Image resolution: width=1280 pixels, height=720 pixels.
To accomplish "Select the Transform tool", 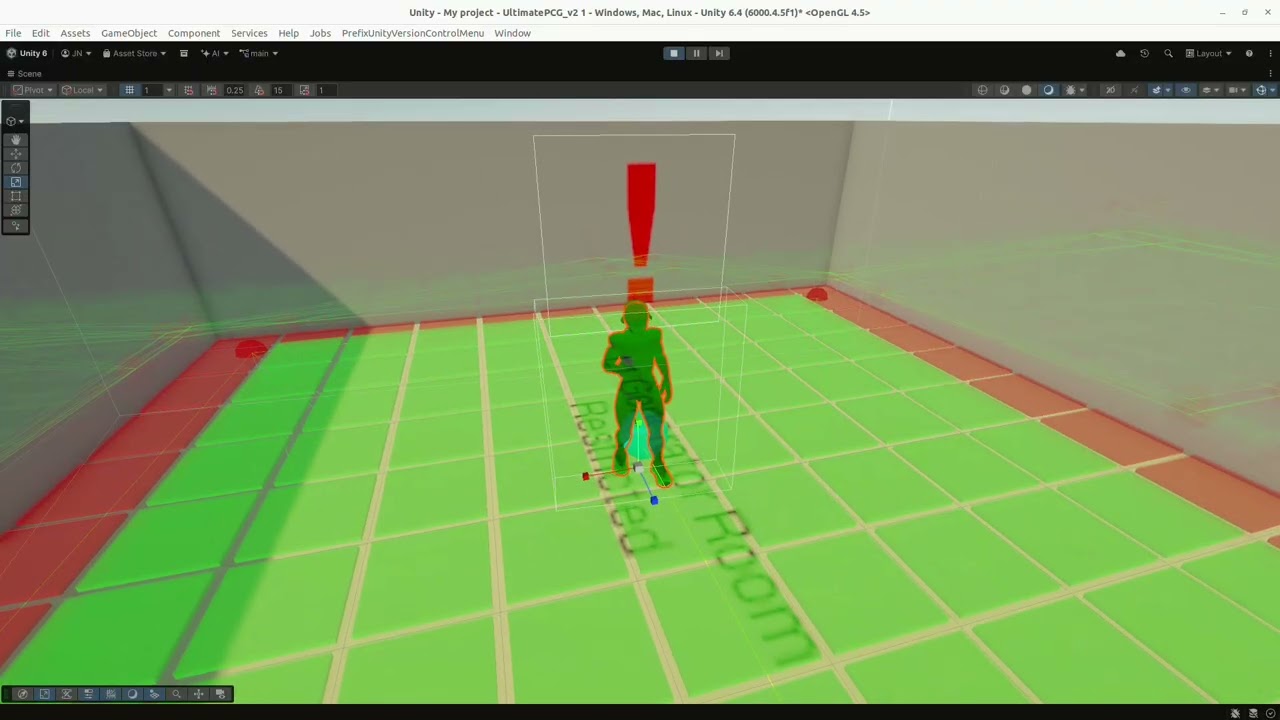I will click(x=15, y=210).
